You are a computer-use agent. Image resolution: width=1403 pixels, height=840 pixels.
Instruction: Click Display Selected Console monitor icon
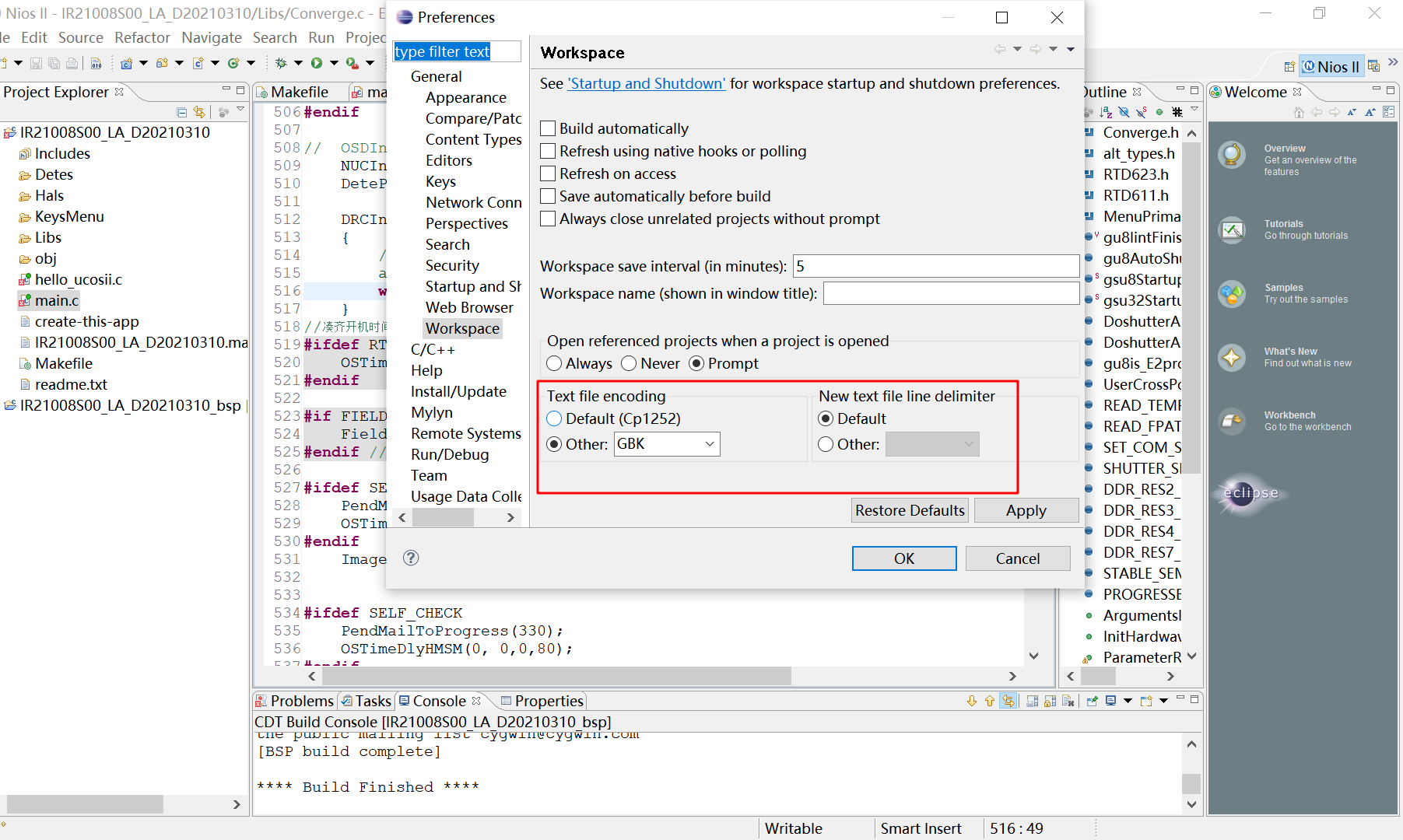point(1111,701)
